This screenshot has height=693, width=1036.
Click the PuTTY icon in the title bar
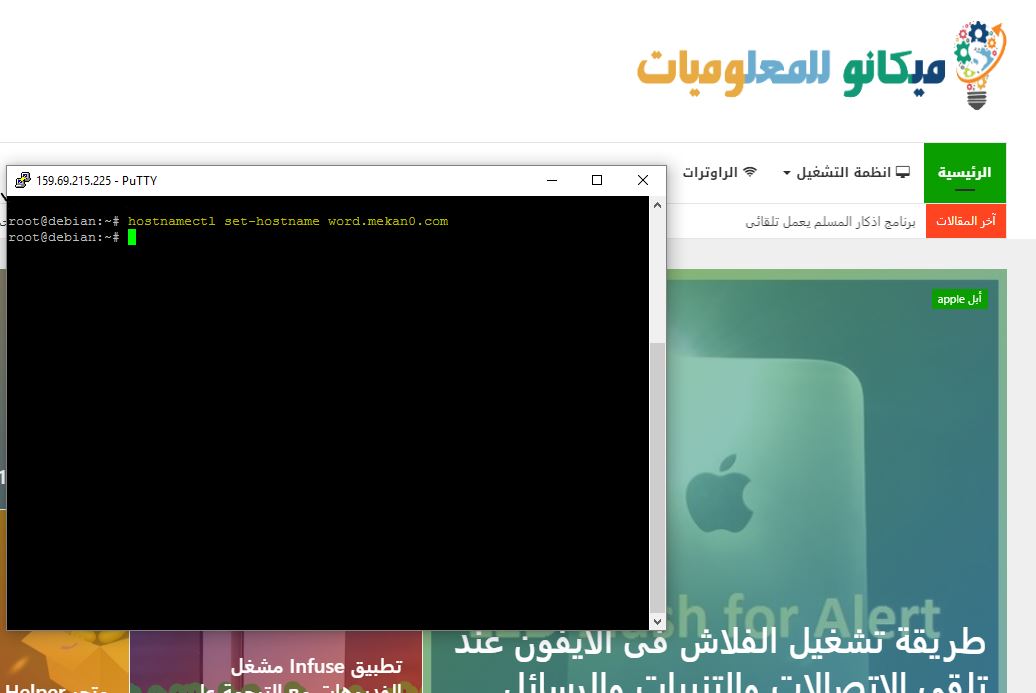click(23, 180)
